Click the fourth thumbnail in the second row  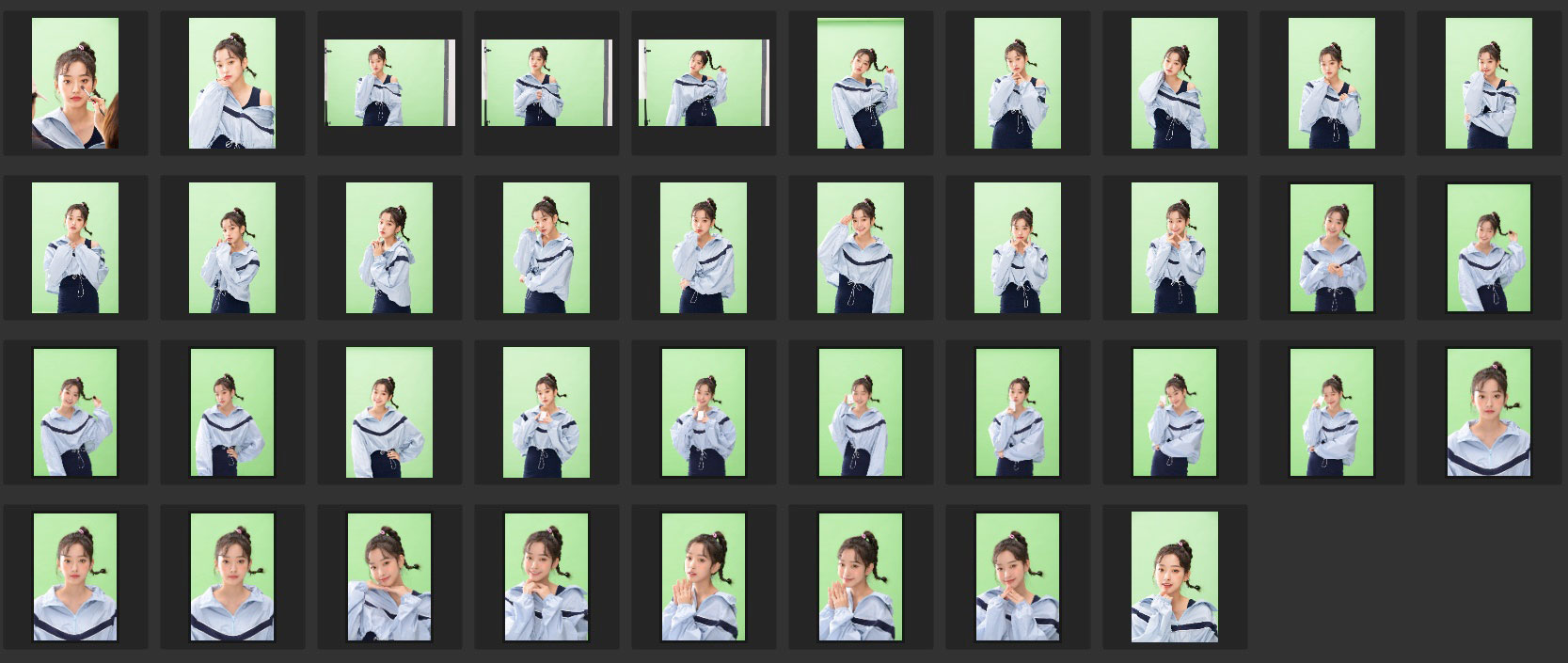coord(546,247)
